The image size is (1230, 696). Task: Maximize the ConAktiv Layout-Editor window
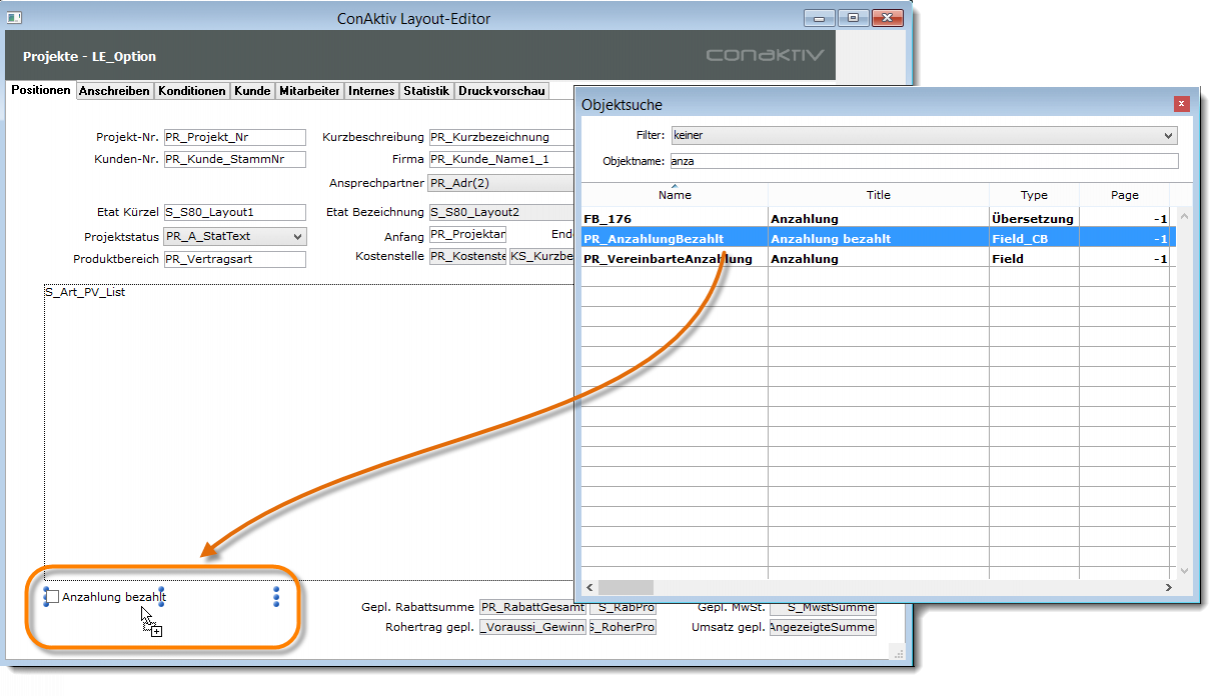(x=853, y=18)
